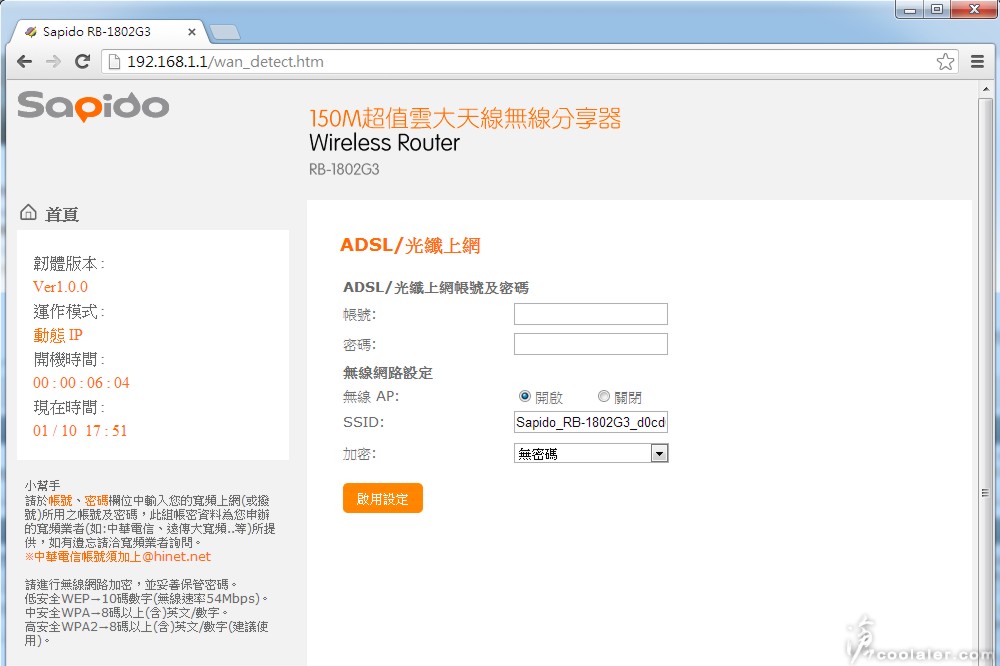
Task: Bookmark this page with the star icon
Action: tap(945, 61)
